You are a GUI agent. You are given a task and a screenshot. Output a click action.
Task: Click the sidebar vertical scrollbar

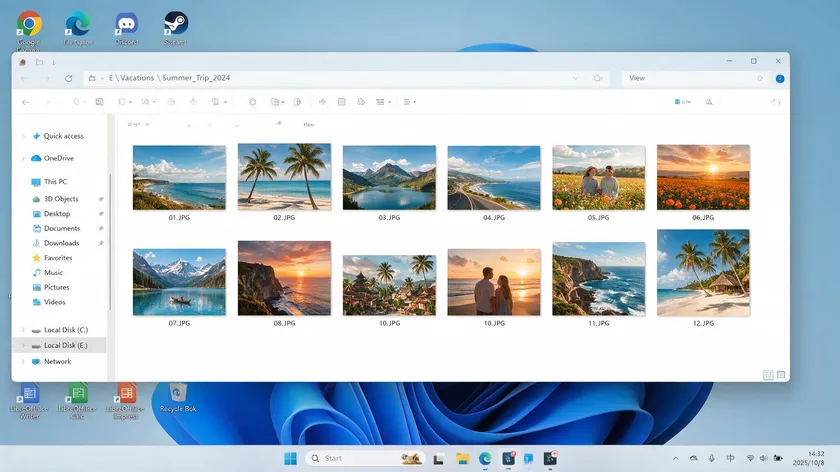coord(110,241)
